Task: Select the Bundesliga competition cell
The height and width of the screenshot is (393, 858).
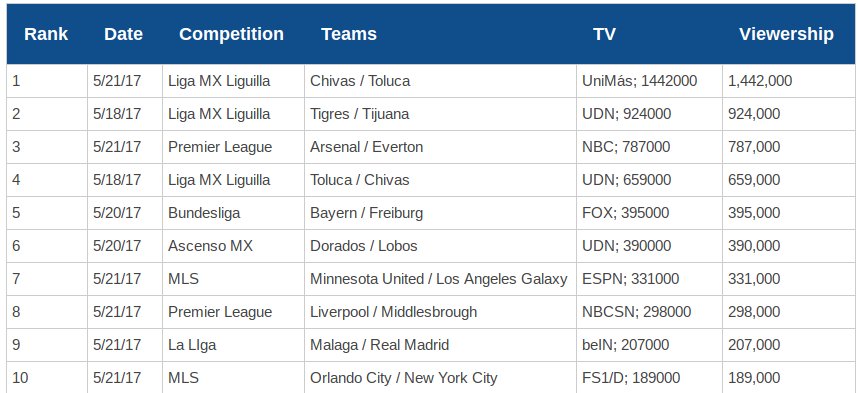Action: [233, 213]
